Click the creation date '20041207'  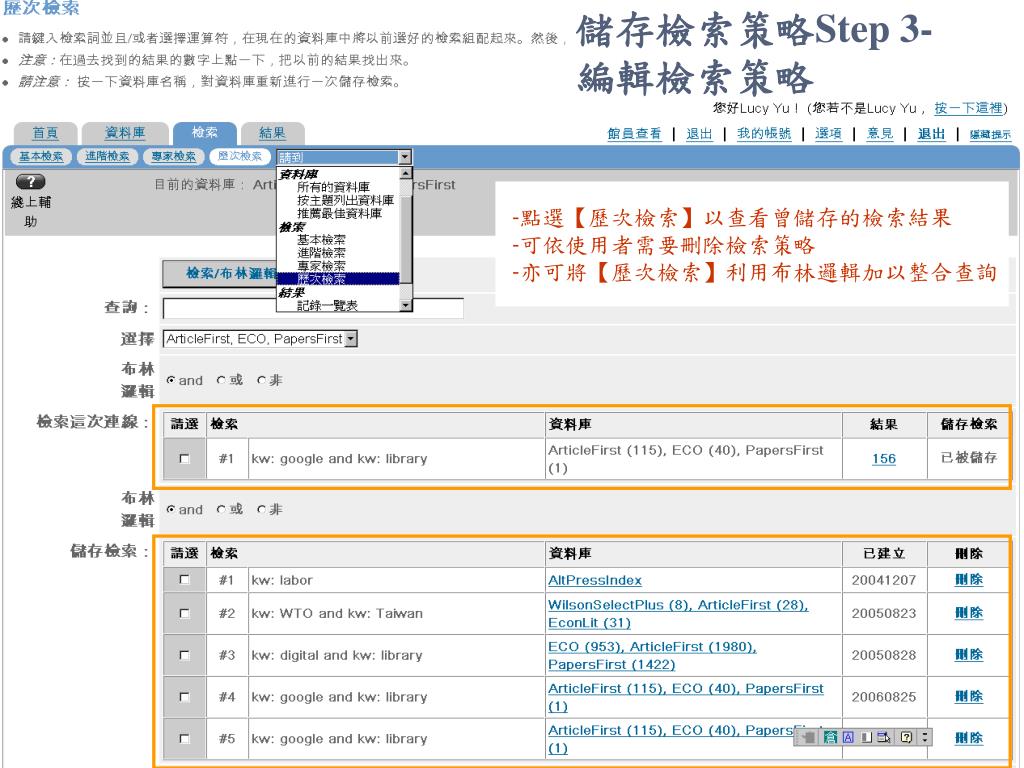(884, 580)
